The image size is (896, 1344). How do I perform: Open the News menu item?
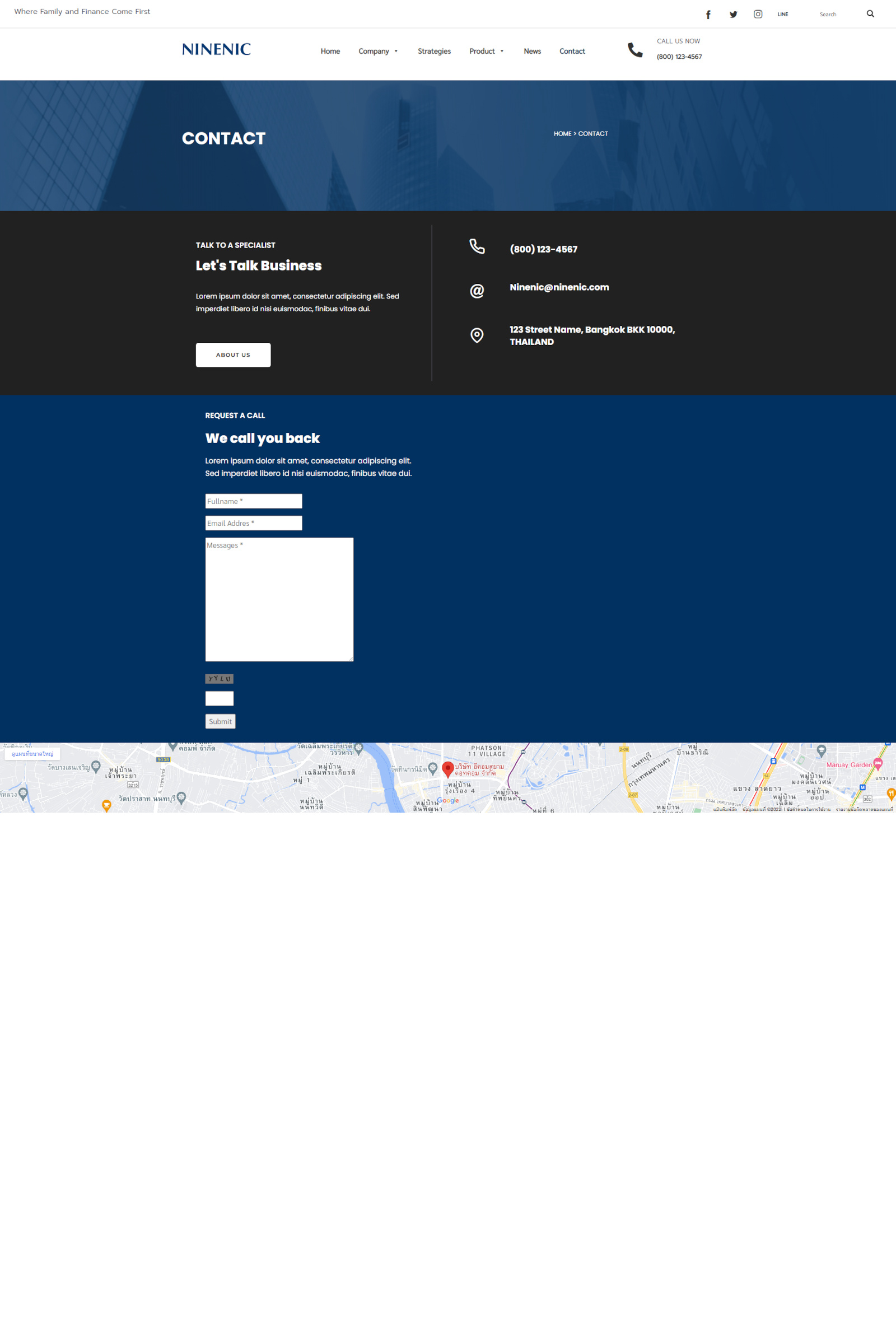point(532,52)
